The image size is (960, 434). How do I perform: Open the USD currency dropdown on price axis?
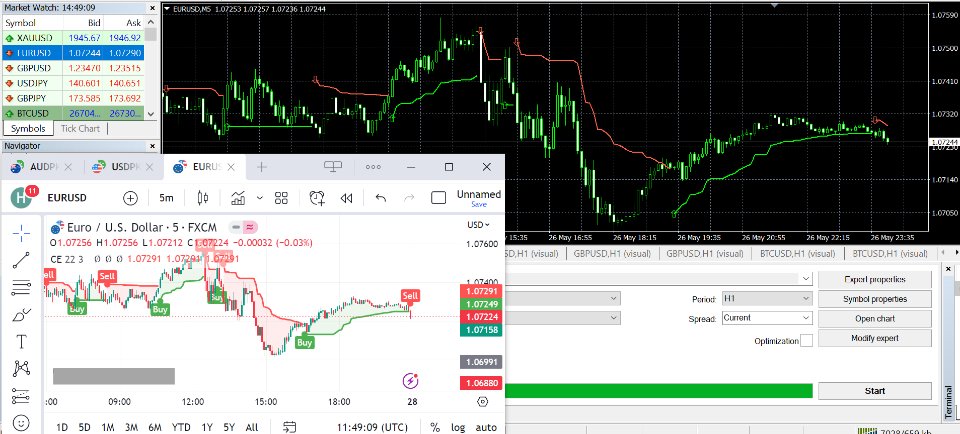(479, 225)
